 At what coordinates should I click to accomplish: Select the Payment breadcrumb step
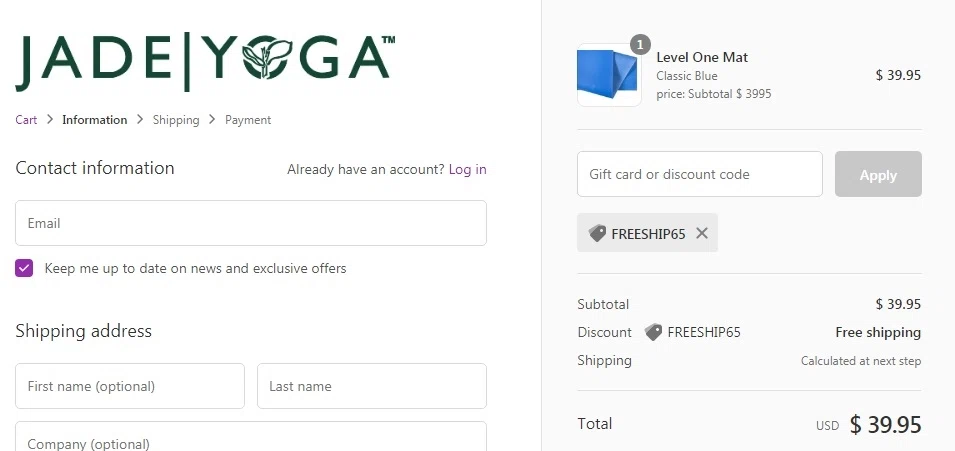(248, 120)
